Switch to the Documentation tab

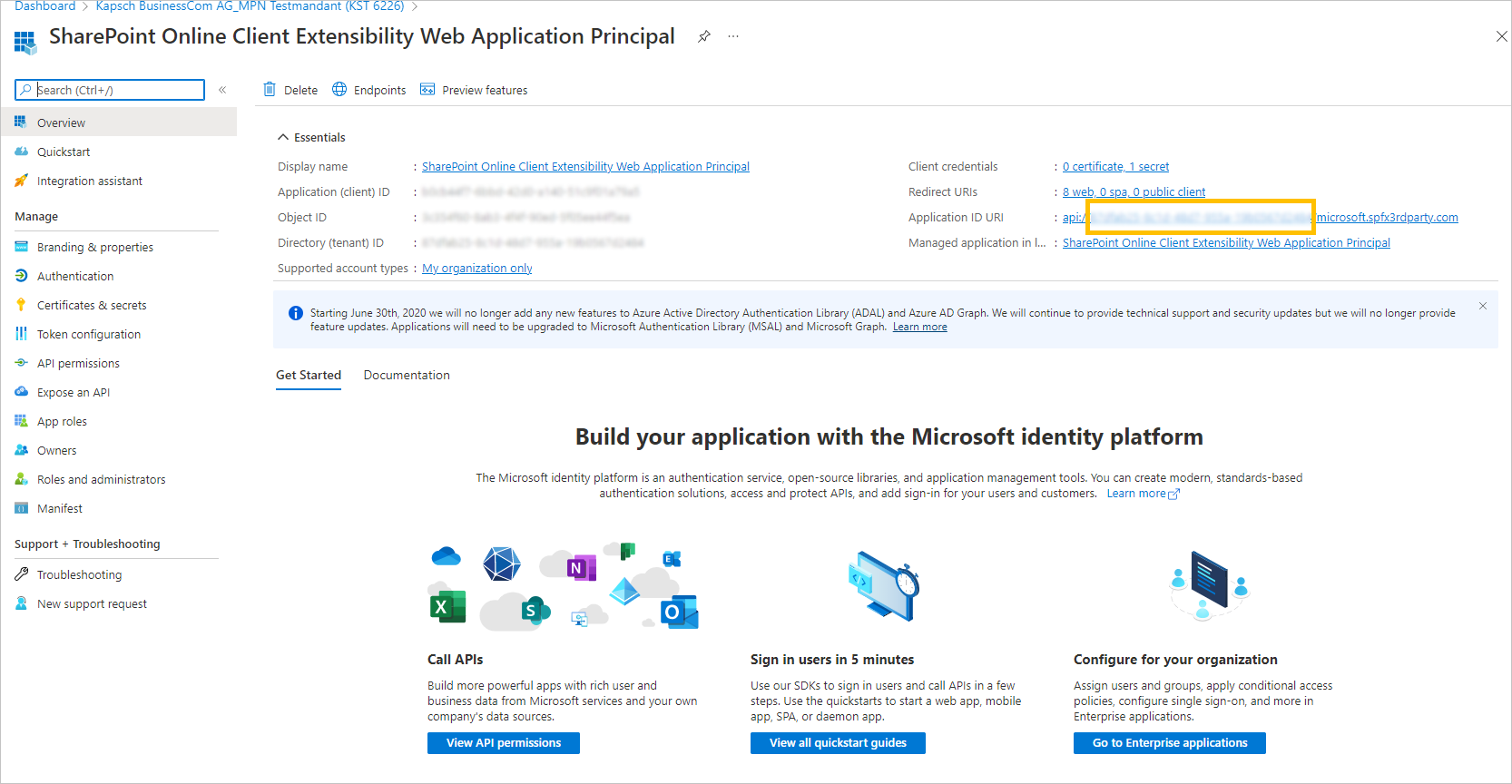point(407,375)
